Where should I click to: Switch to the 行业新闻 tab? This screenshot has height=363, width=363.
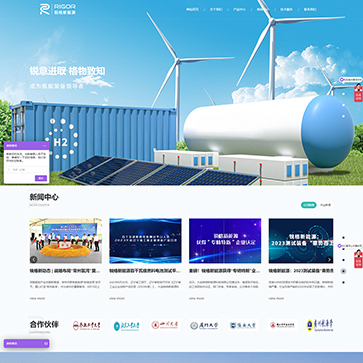tap(325, 205)
